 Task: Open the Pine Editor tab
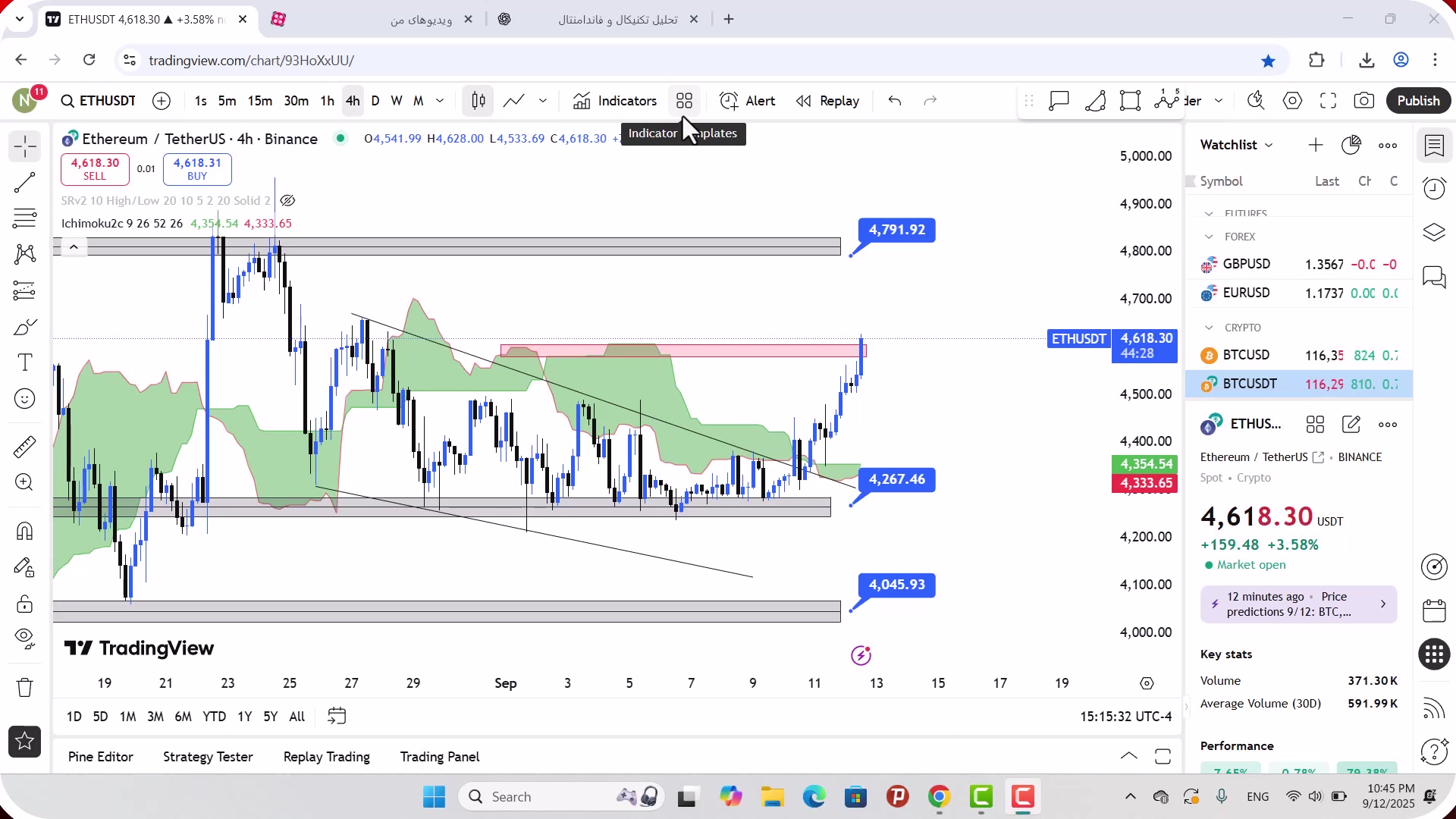[x=101, y=757]
